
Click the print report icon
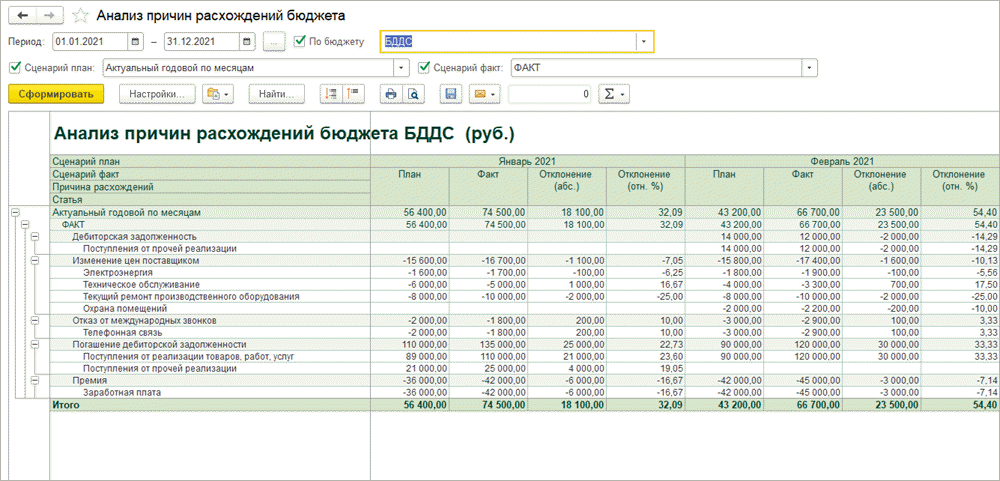coord(391,94)
